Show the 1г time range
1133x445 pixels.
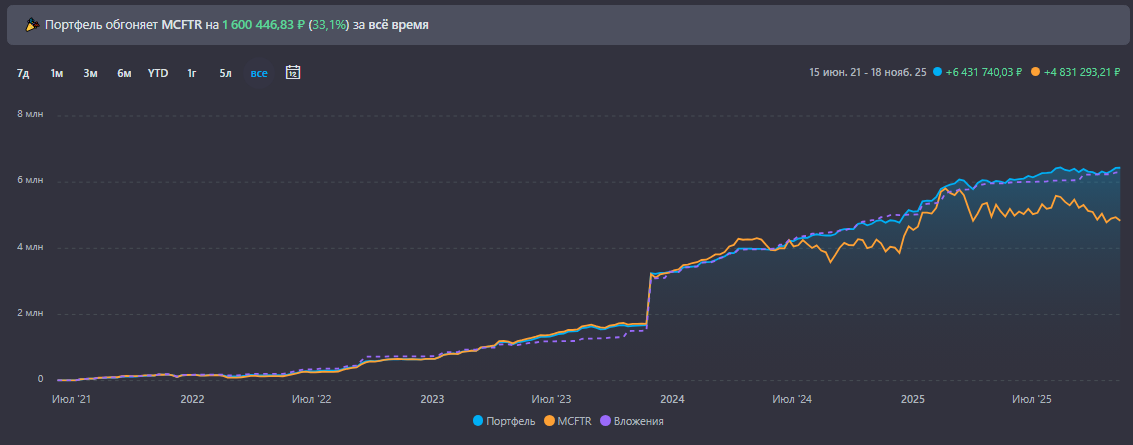click(x=191, y=73)
